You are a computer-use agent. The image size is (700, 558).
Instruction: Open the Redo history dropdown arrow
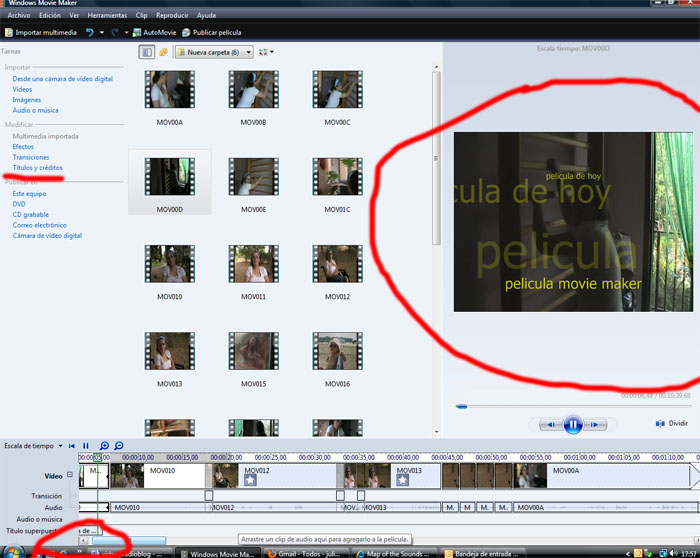pos(126,33)
